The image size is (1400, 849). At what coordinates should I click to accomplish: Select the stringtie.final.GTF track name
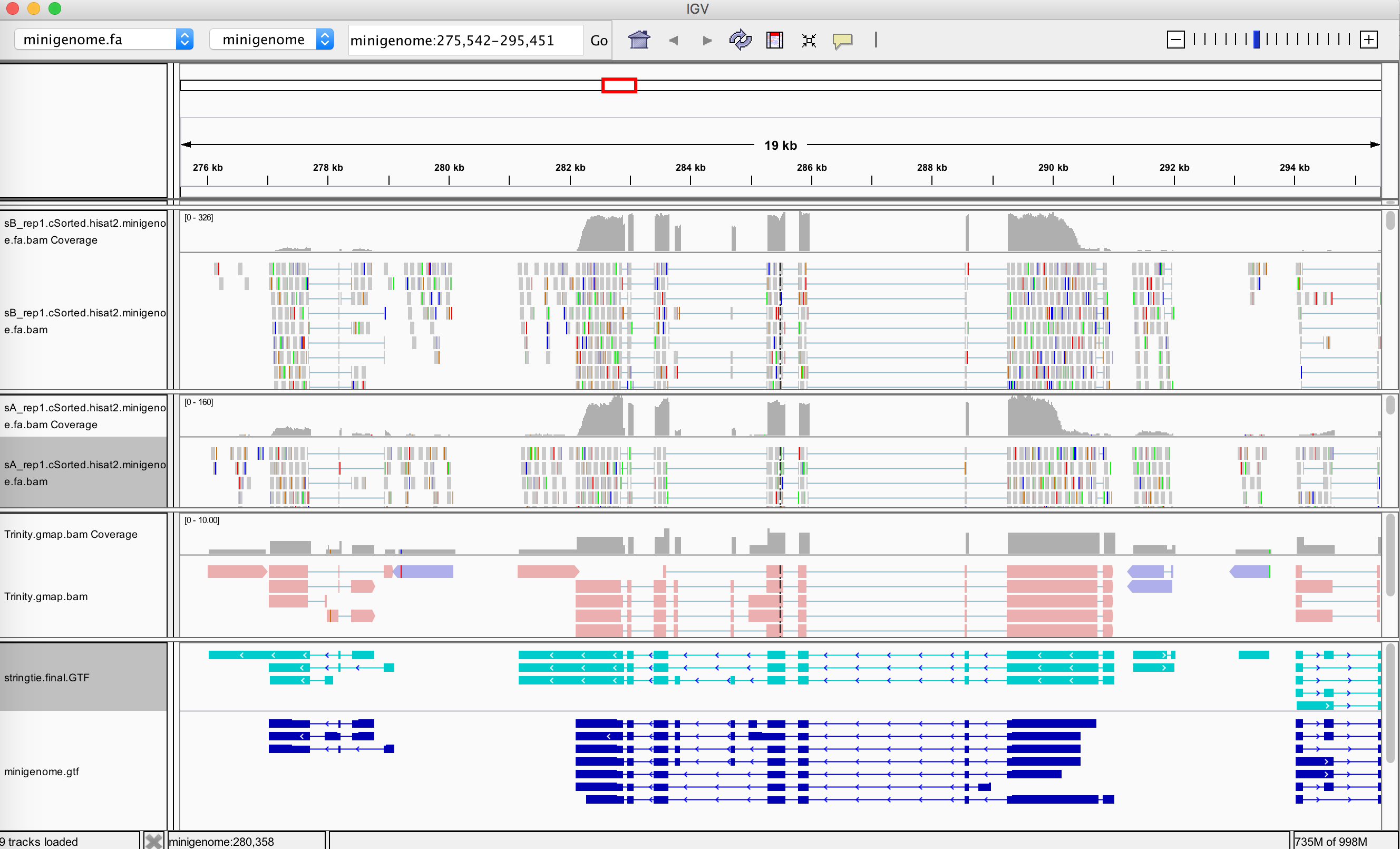pos(46,678)
